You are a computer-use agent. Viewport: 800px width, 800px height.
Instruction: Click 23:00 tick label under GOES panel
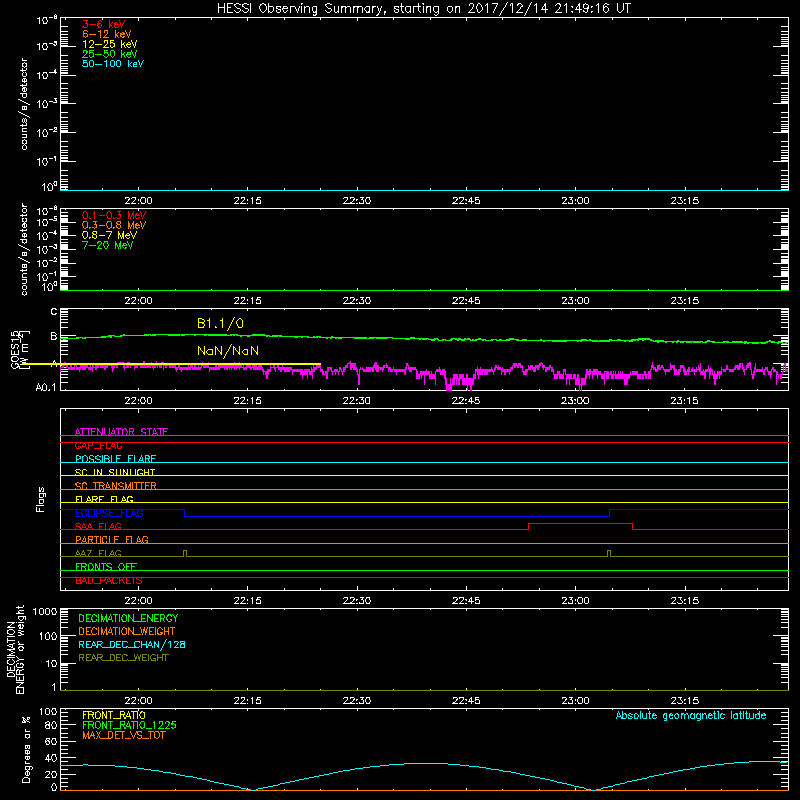tap(575, 401)
